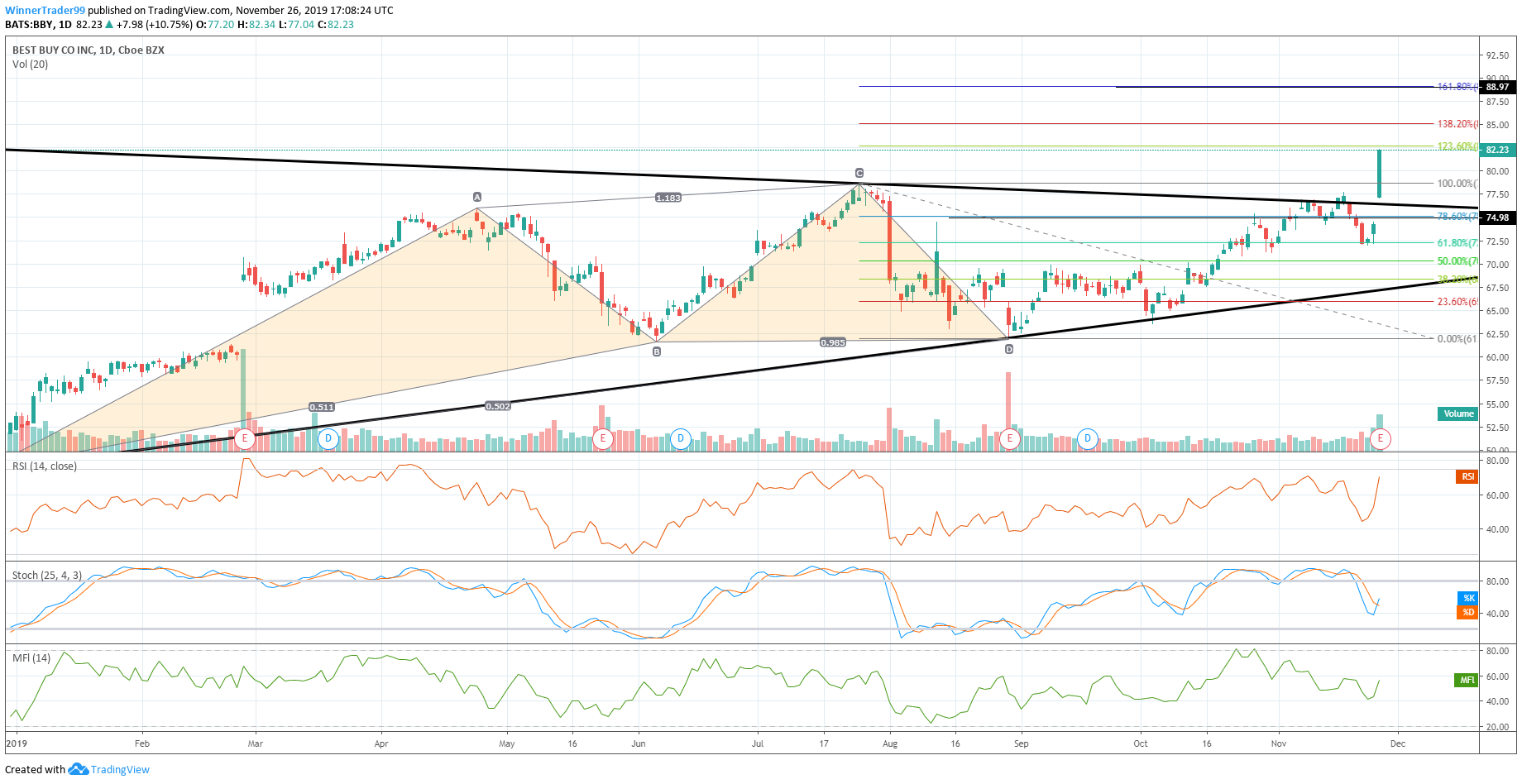Screen dimensions: 1522x784
Task: Select pattern point label D near 62.50
Action: click(x=1009, y=349)
